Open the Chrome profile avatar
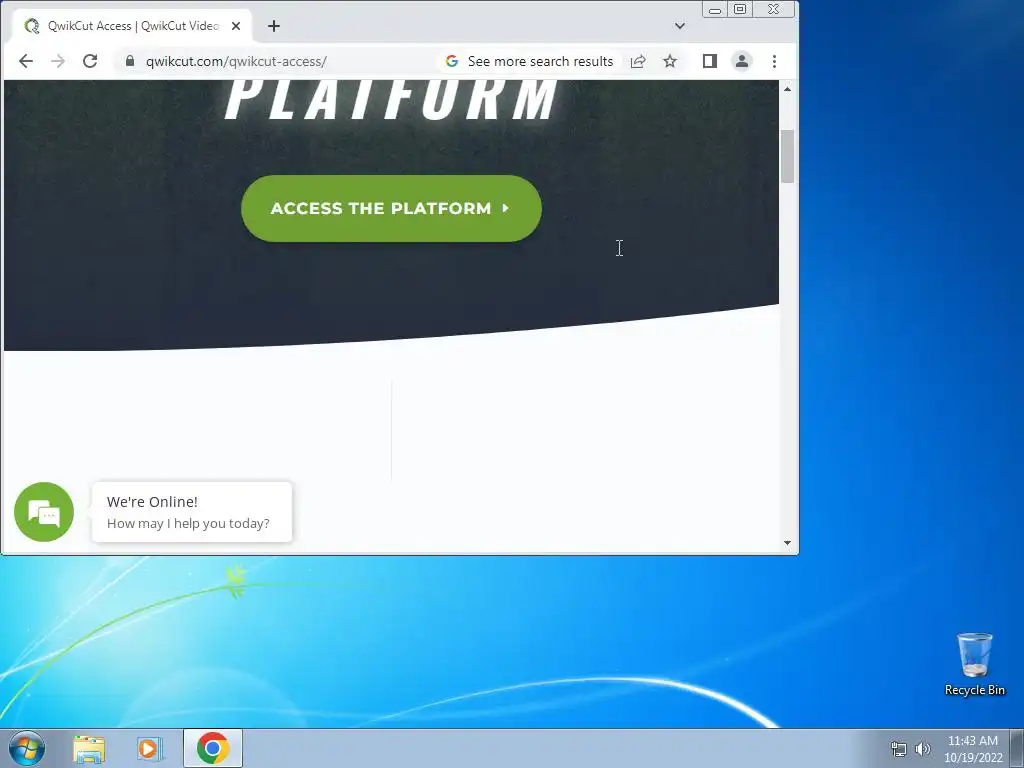The image size is (1024, 768). [x=742, y=61]
